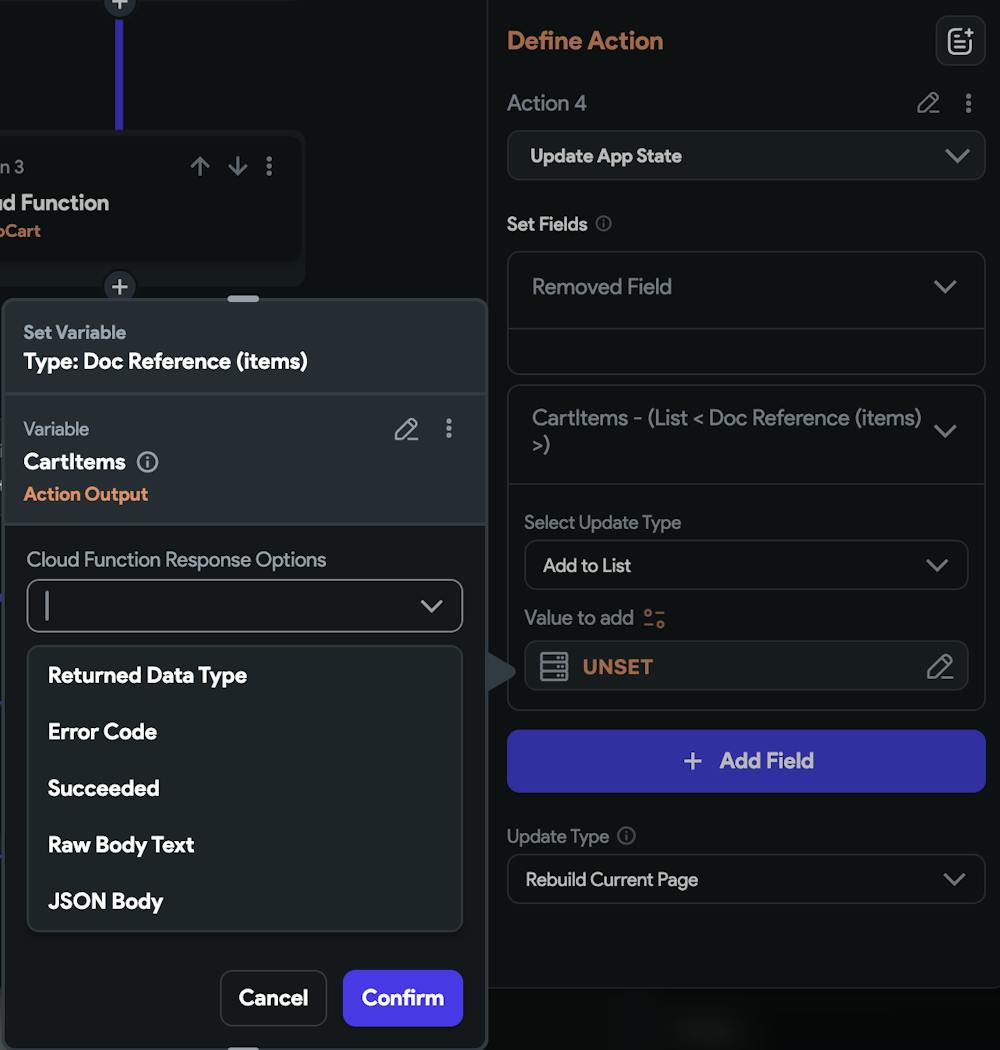
Task: Cancel the Set Variable dialog
Action: (273, 998)
